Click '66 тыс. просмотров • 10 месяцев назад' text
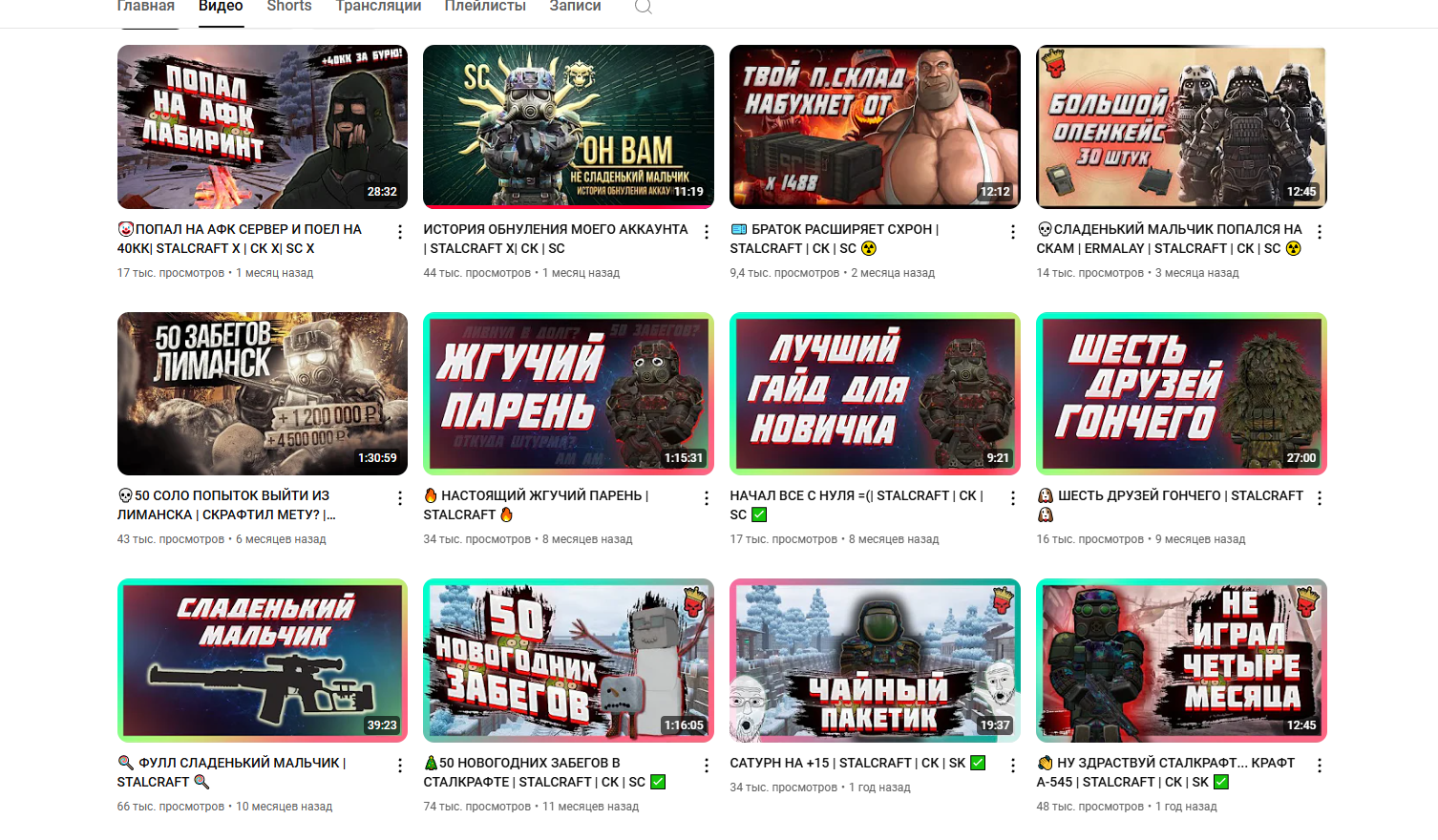This screenshot has width=1438, height=840. point(224,807)
